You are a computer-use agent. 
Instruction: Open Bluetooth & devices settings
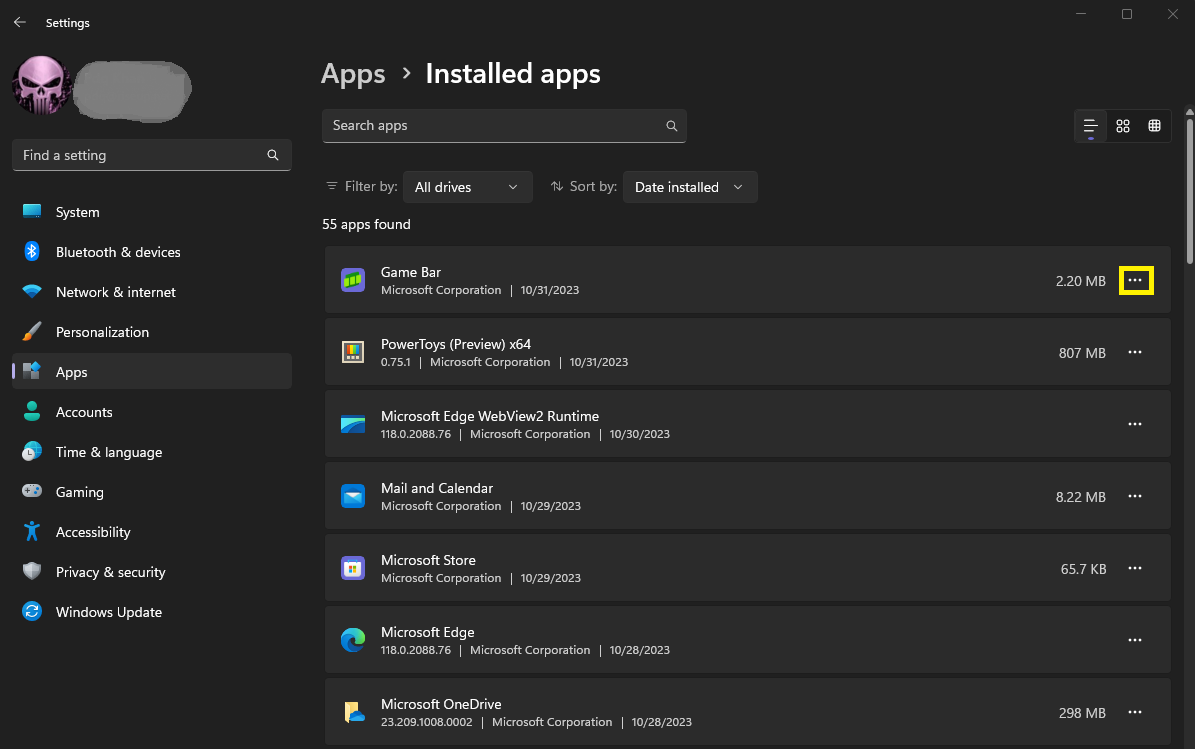point(118,252)
